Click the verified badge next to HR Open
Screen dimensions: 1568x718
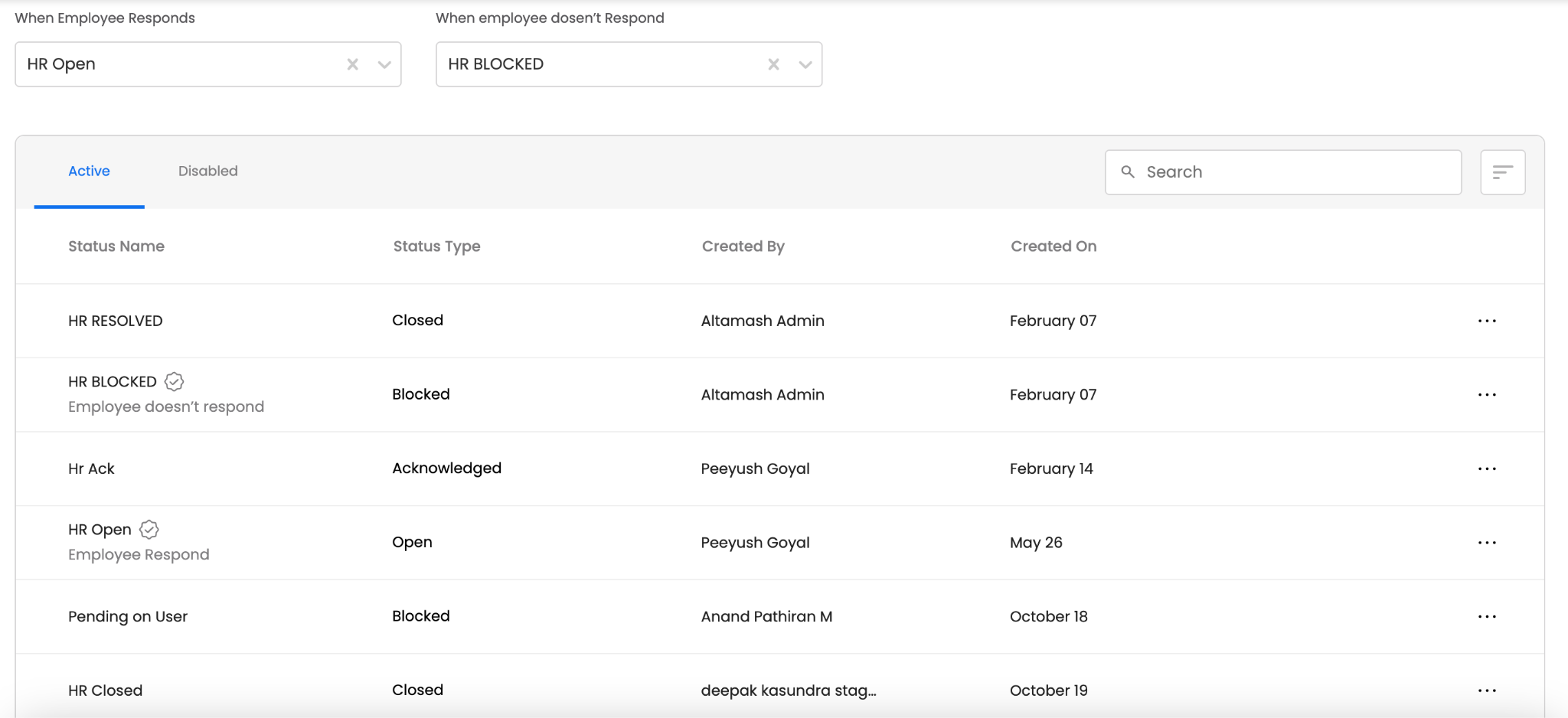(x=149, y=529)
